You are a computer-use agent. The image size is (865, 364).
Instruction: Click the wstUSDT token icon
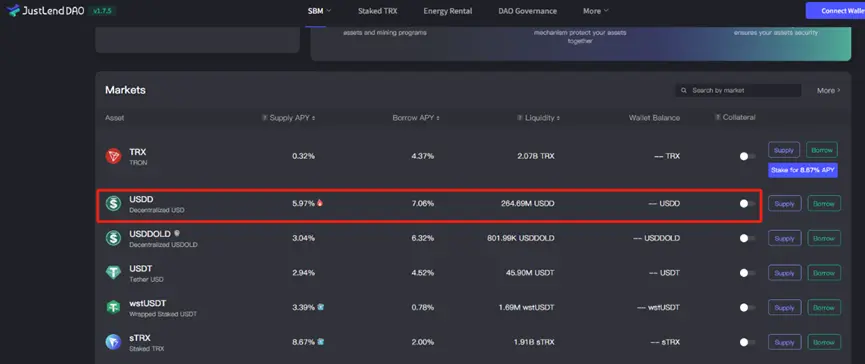(x=113, y=307)
